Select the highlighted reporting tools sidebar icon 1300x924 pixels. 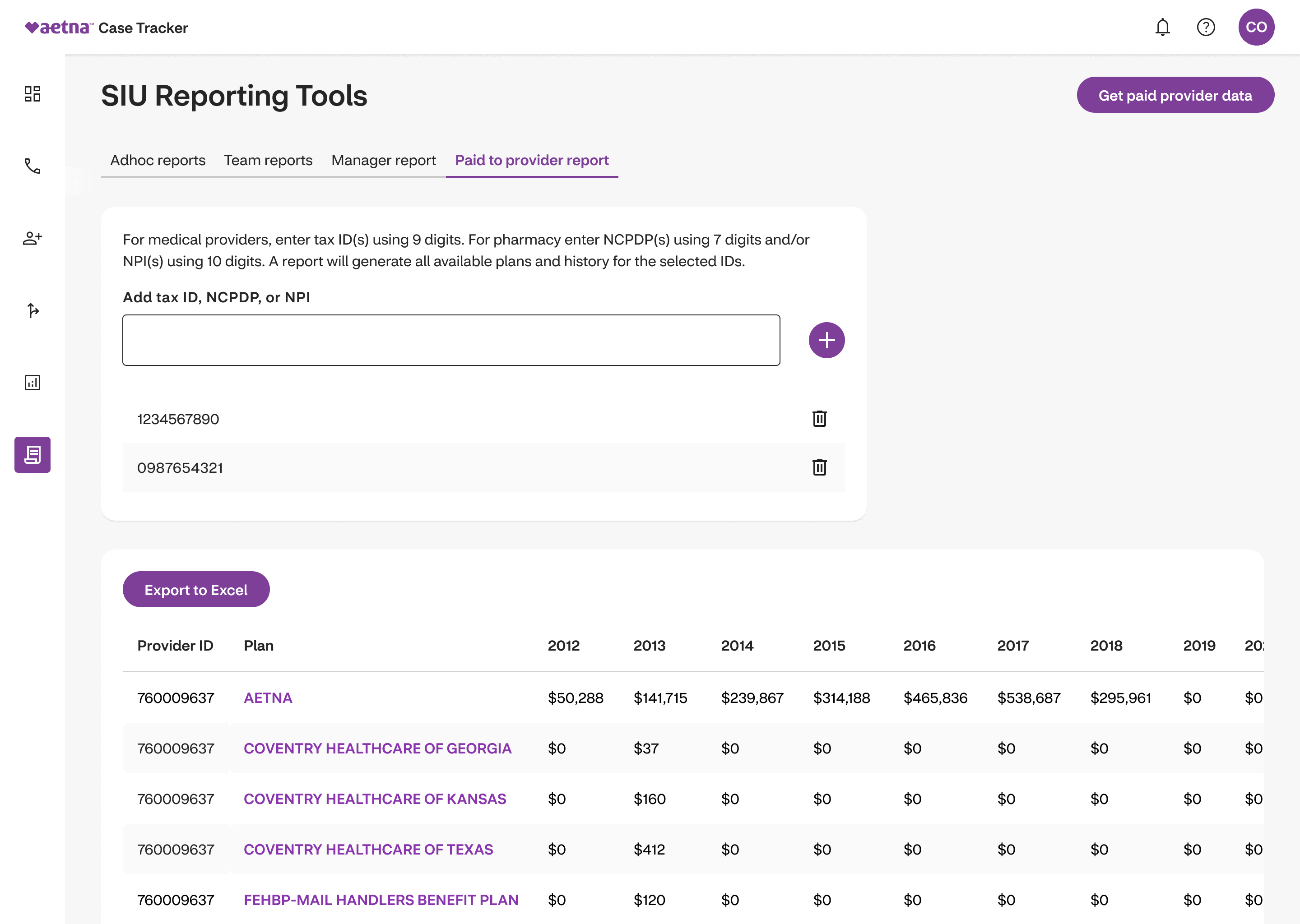(32, 455)
